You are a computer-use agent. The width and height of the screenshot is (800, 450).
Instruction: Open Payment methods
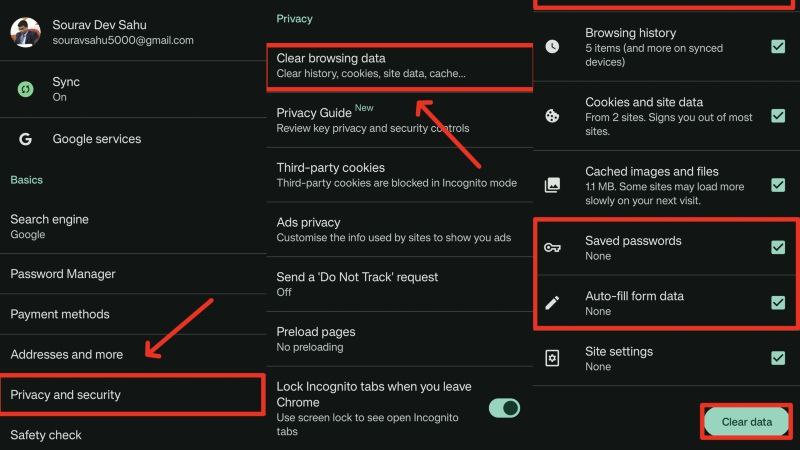pos(133,314)
